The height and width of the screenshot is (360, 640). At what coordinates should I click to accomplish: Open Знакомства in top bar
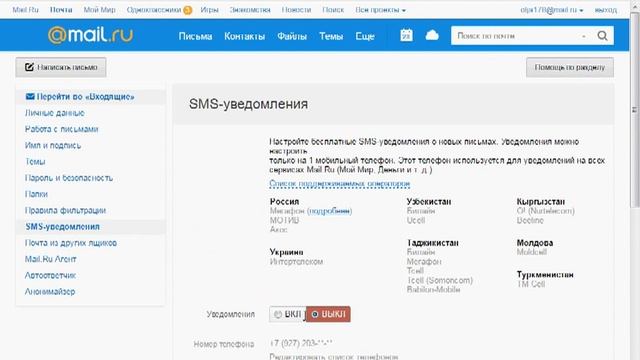coord(250,10)
